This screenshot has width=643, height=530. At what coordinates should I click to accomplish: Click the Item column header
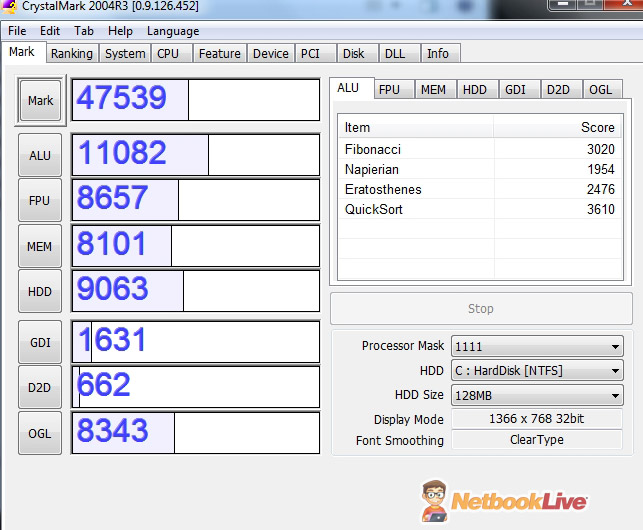click(x=416, y=127)
